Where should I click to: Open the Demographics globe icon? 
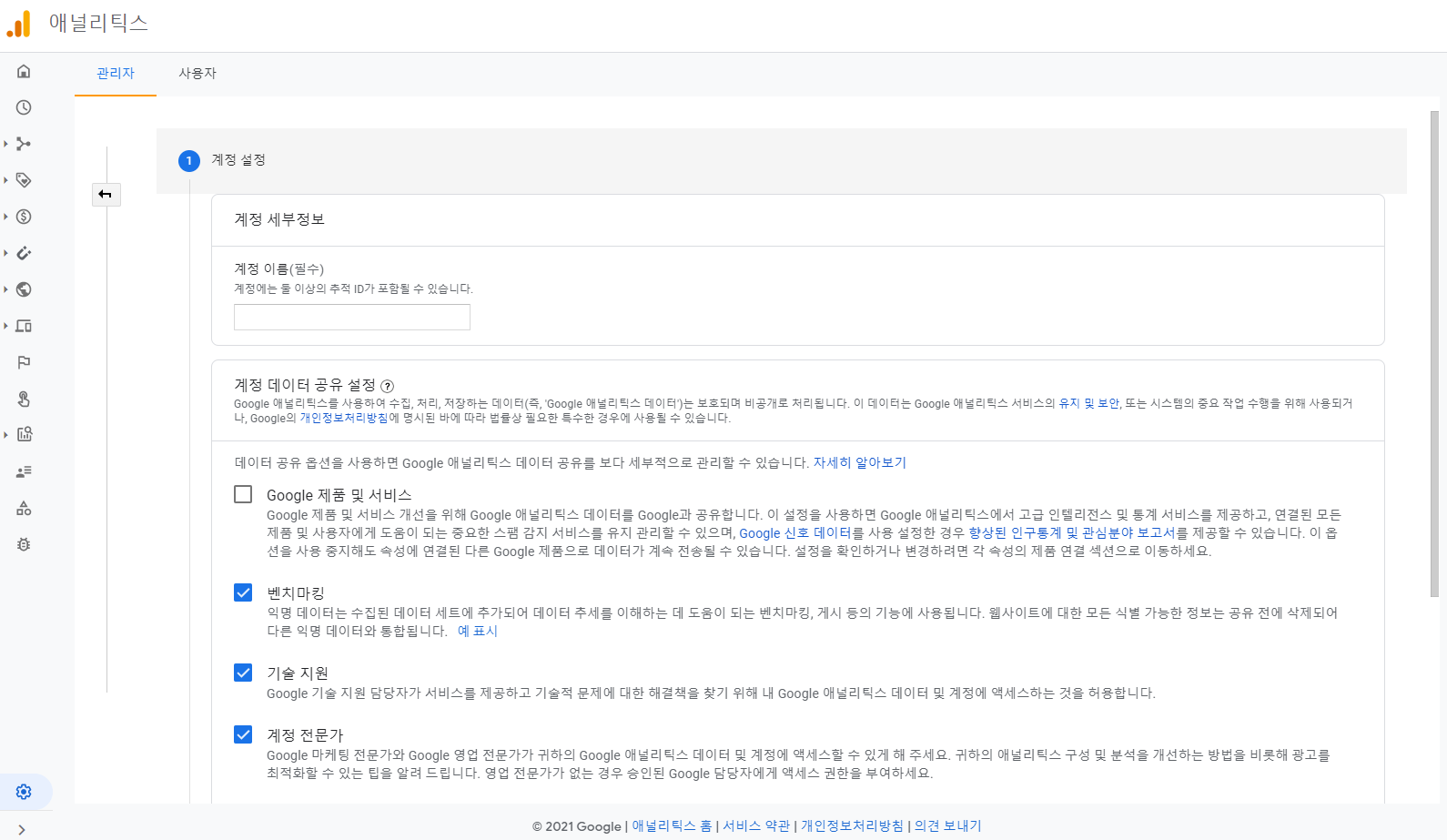(x=24, y=289)
